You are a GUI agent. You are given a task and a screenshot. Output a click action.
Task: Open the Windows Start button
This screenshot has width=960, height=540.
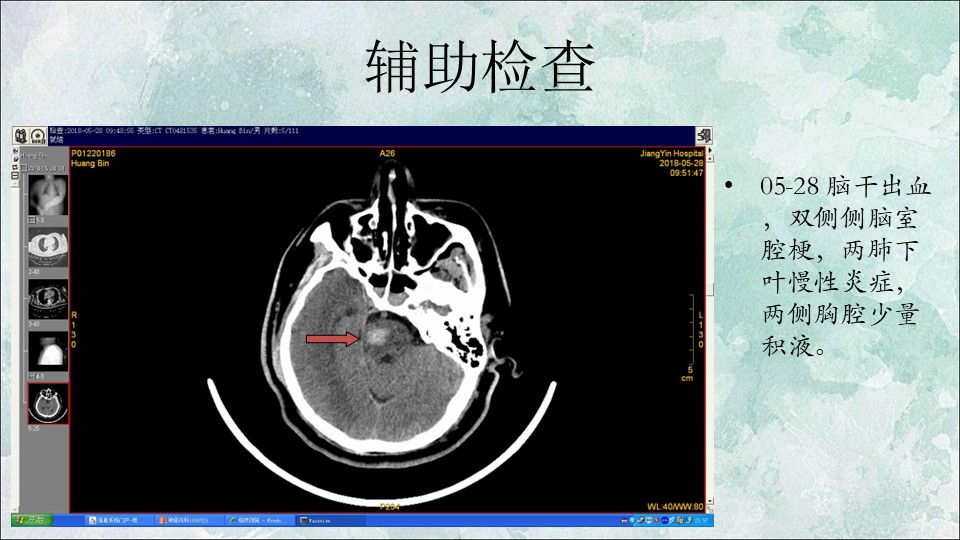click(x=30, y=520)
